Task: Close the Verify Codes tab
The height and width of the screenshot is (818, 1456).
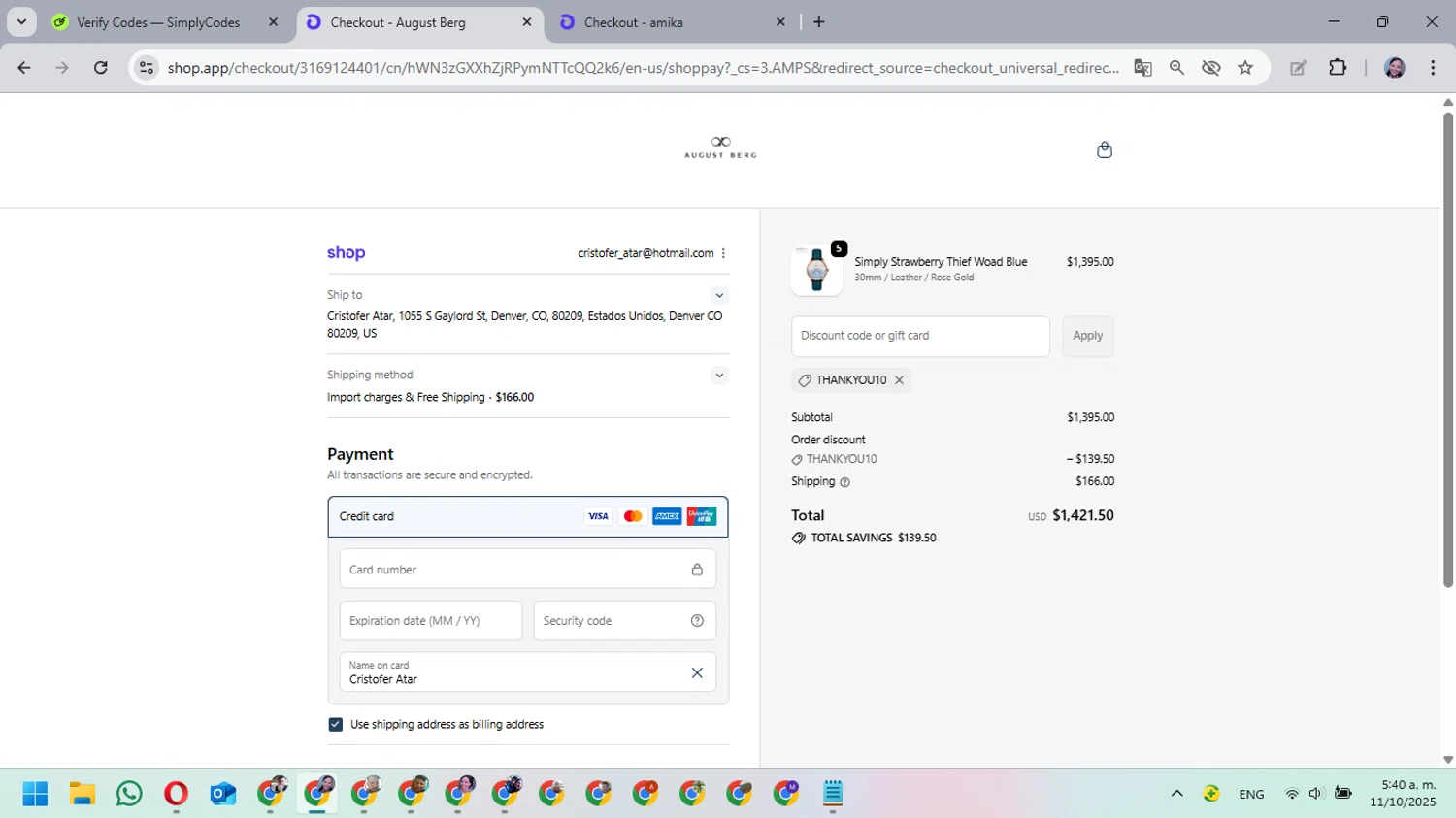Action: click(273, 22)
